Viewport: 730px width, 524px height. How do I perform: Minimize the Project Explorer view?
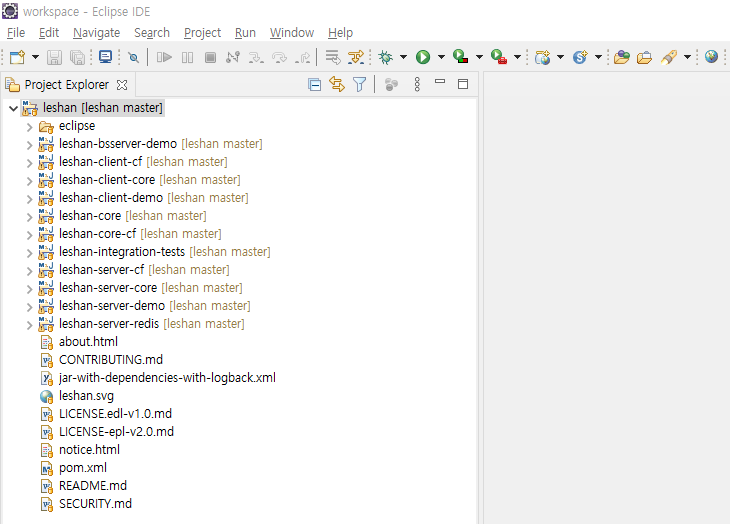tap(440, 82)
